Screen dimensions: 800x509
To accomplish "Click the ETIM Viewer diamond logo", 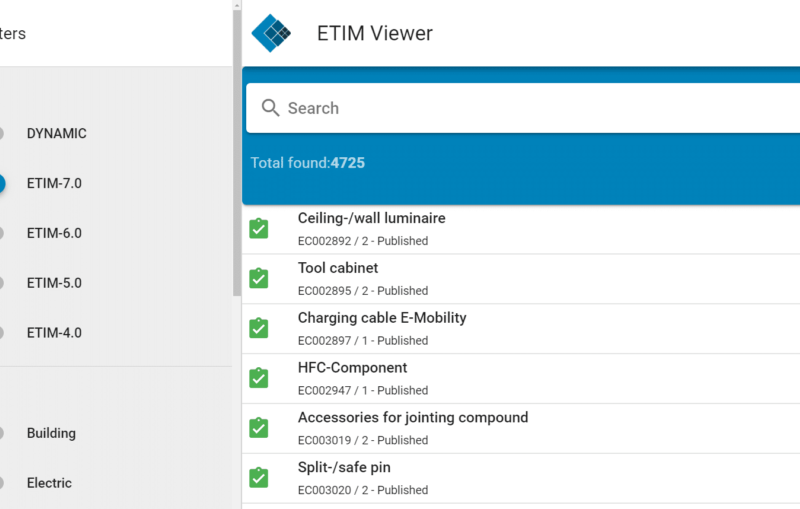I will pos(271,33).
